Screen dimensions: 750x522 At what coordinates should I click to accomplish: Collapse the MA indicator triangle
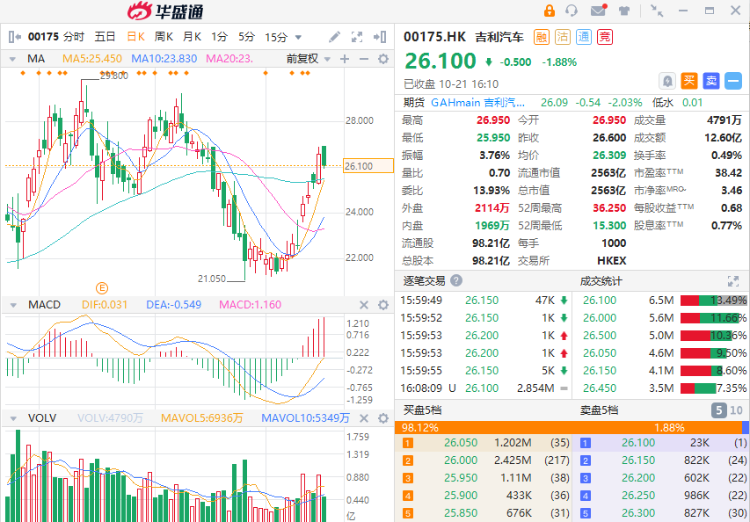pos(12,59)
